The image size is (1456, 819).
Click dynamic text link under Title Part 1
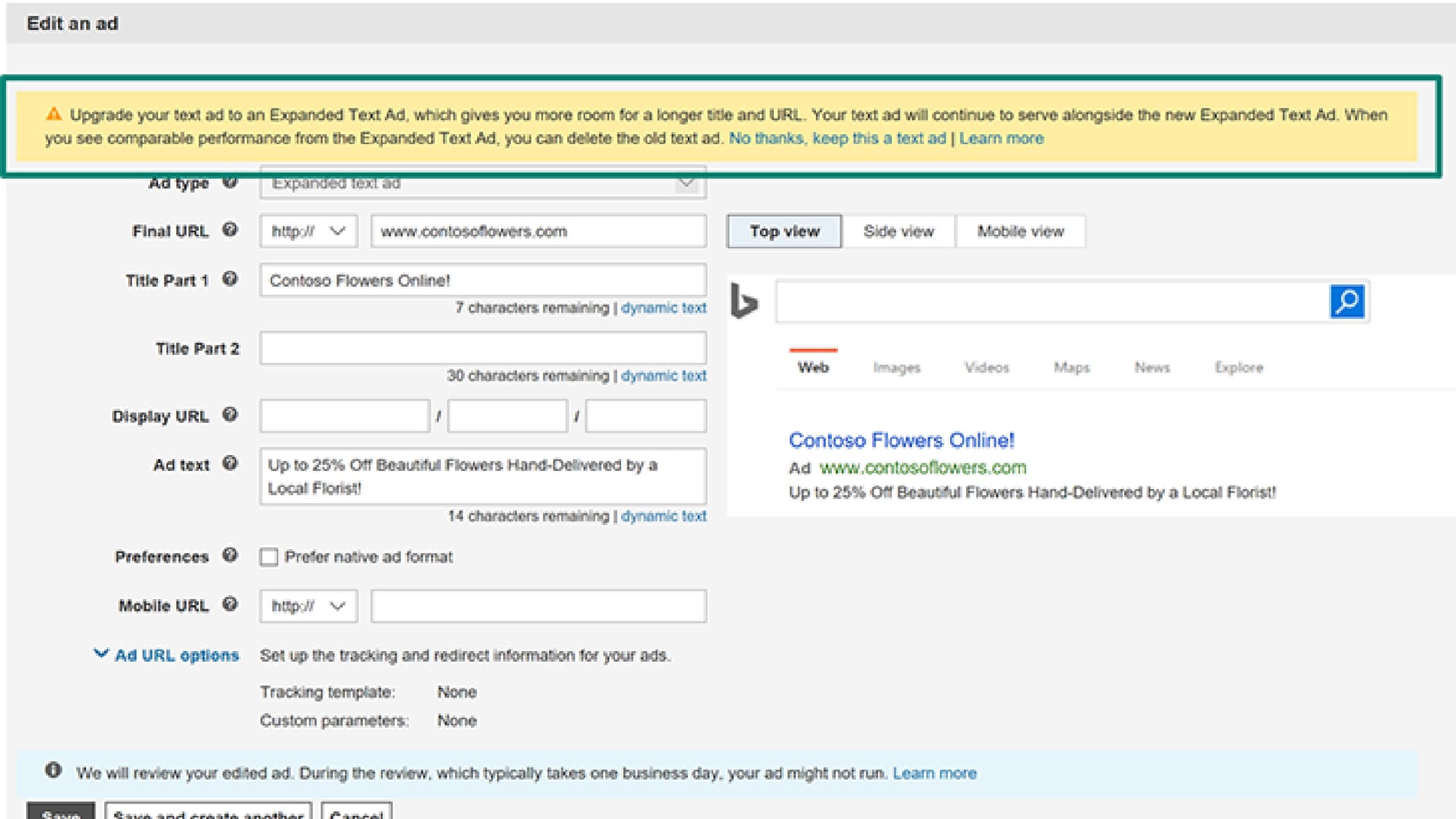point(663,308)
